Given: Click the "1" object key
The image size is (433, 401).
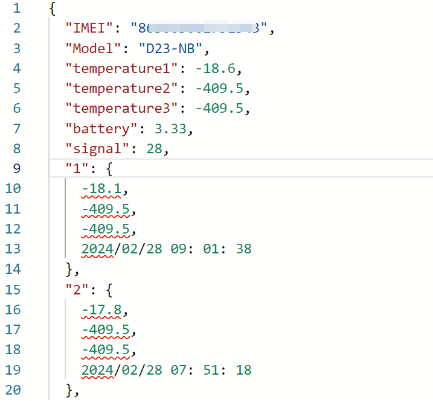Looking at the screenshot, I should click(x=77, y=168).
